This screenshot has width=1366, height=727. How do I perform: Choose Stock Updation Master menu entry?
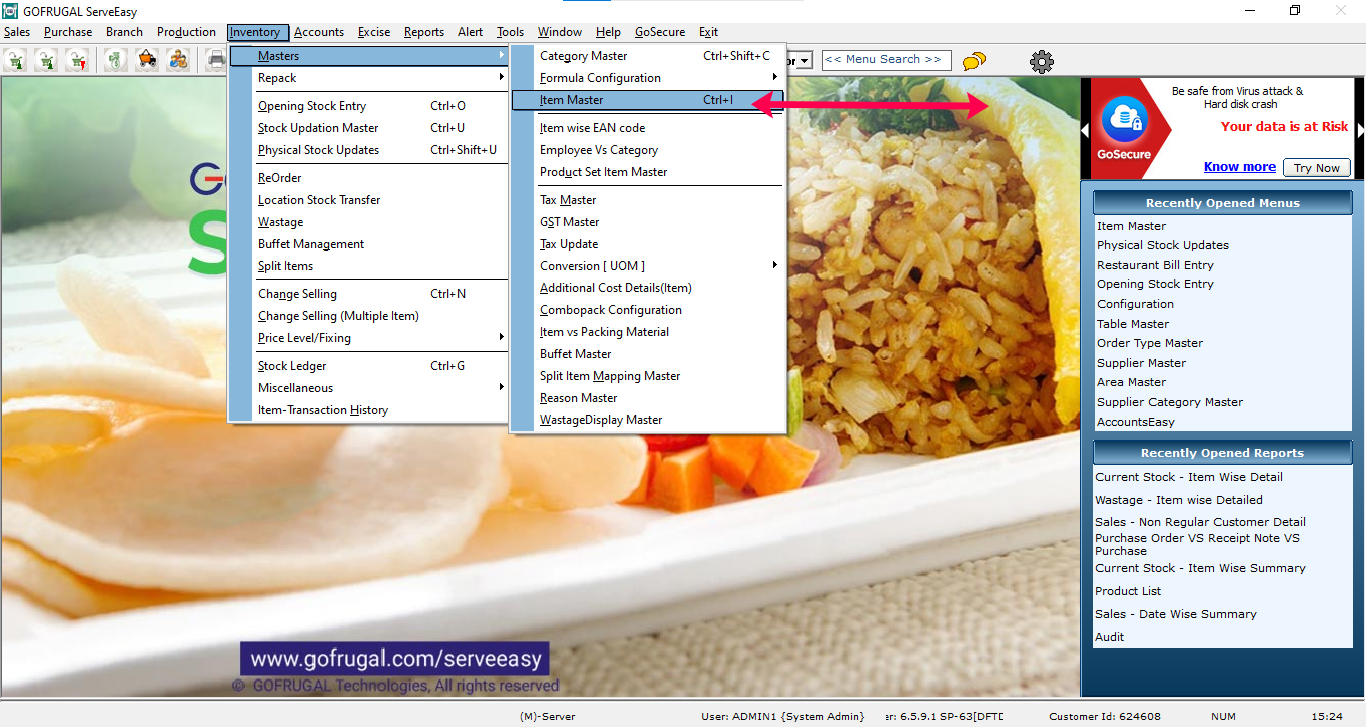[x=369, y=128]
